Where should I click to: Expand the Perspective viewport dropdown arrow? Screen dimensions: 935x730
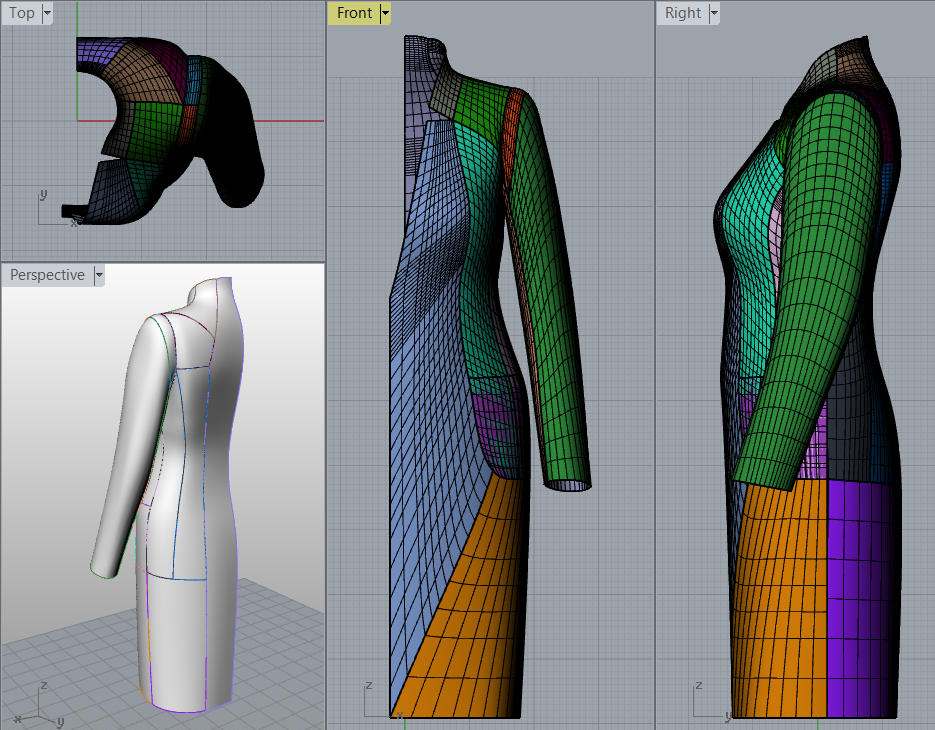coord(98,275)
